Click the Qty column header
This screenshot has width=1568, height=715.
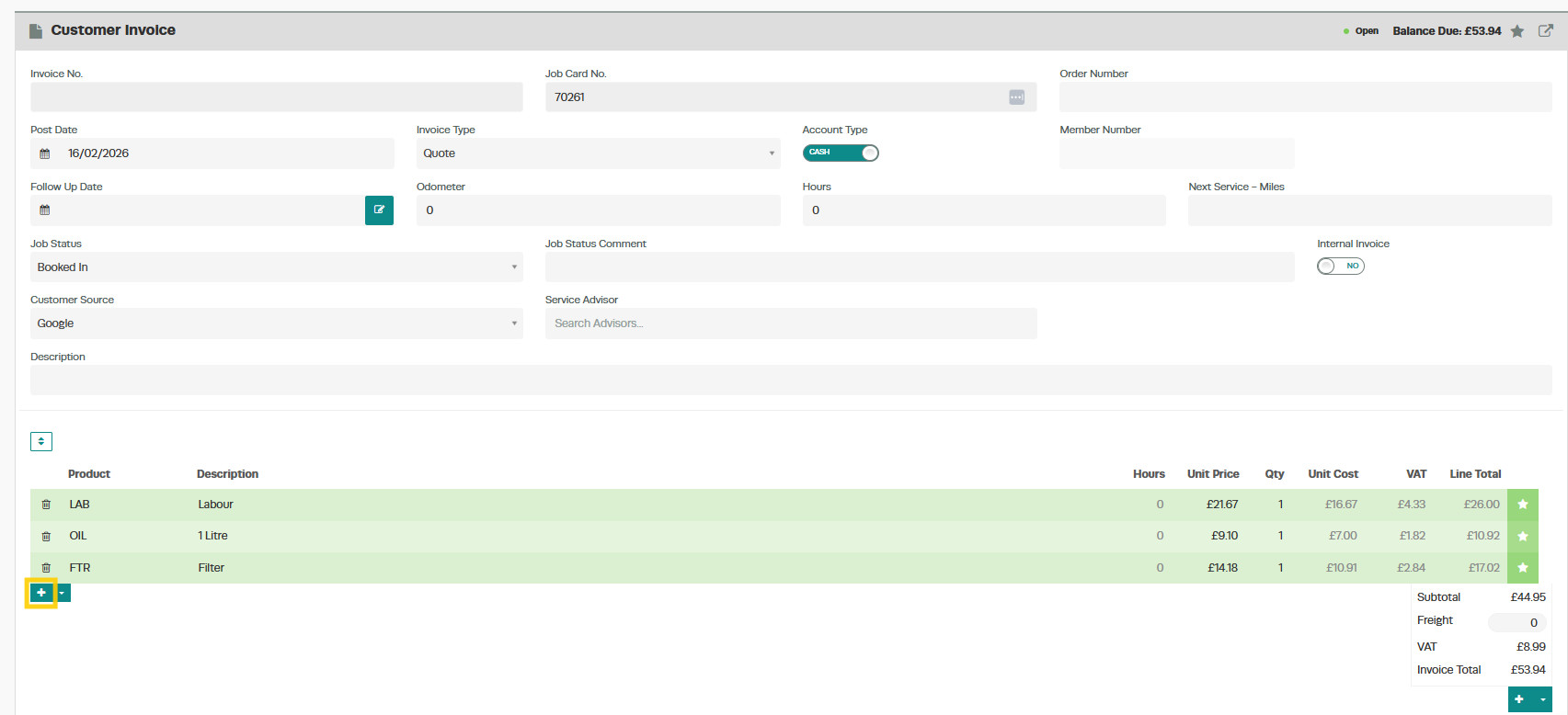1275,474
